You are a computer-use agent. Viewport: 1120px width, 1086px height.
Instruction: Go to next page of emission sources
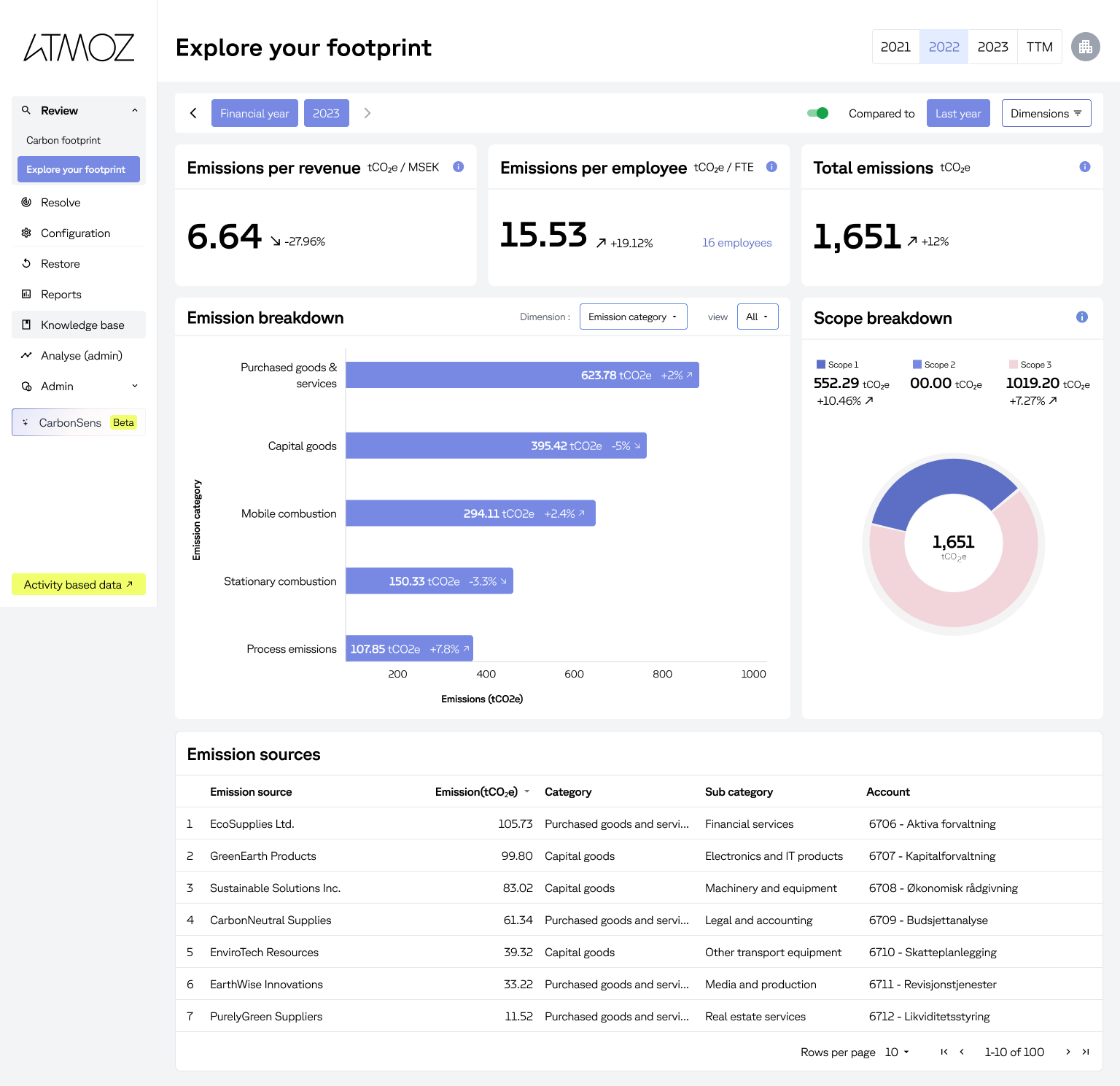[1067, 1052]
